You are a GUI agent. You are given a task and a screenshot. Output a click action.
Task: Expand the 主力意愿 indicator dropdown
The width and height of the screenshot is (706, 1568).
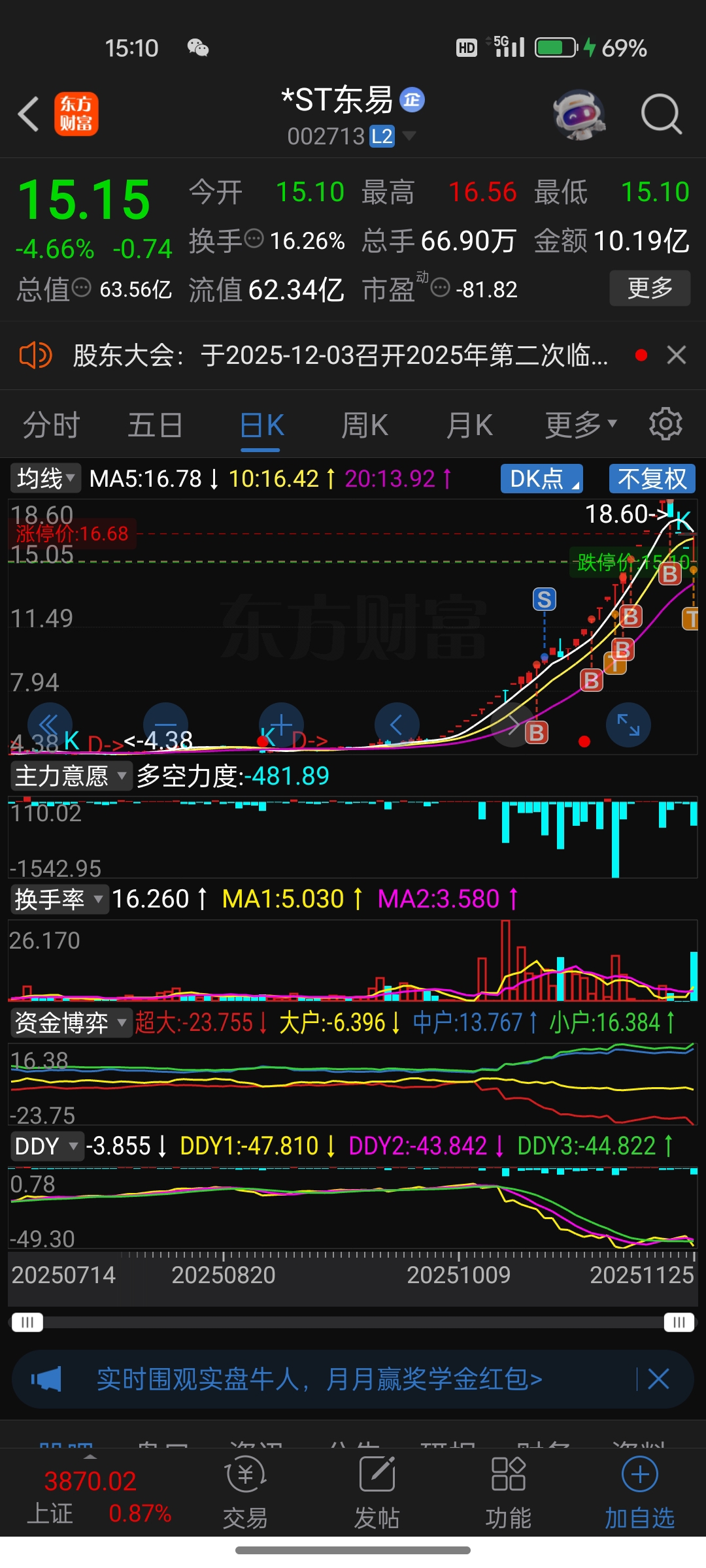pos(71,776)
